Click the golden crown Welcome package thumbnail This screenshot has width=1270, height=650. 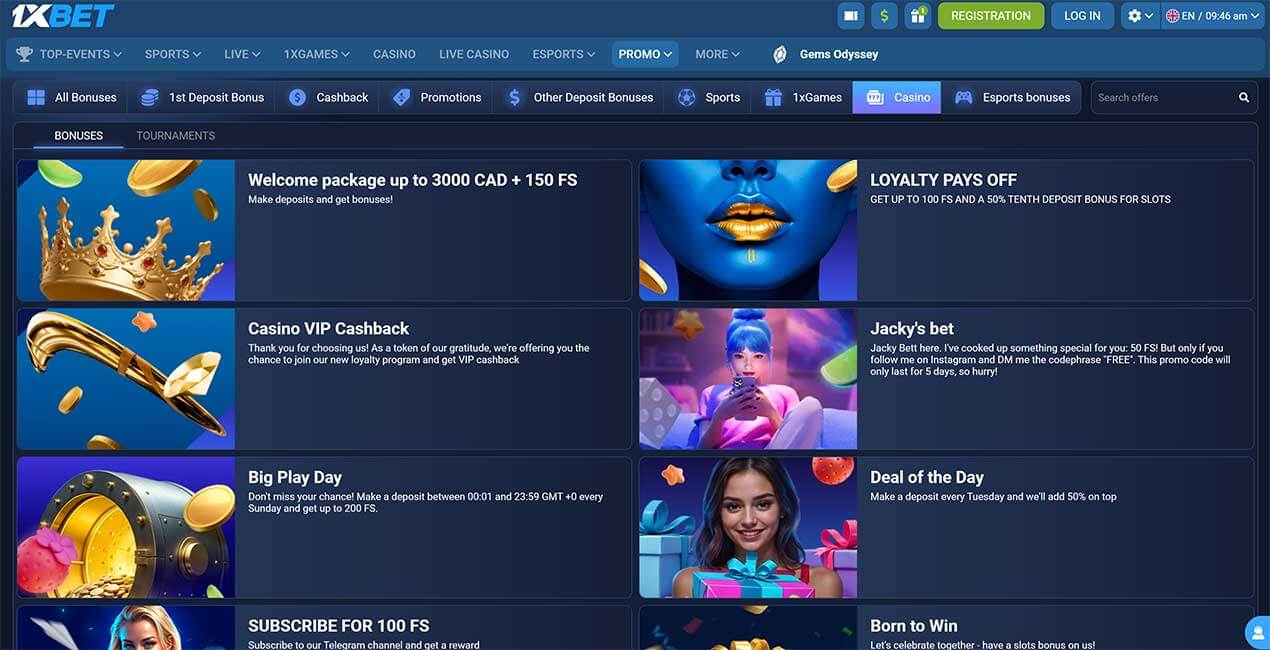click(126, 230)
